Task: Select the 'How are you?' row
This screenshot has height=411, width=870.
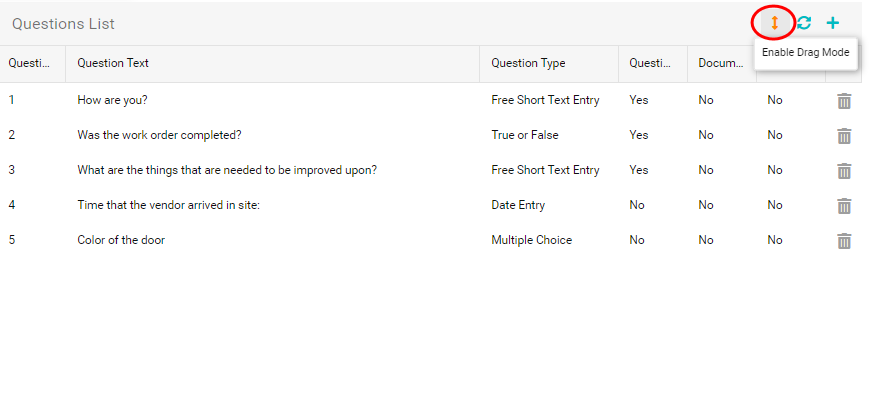Action: (431, 100)
